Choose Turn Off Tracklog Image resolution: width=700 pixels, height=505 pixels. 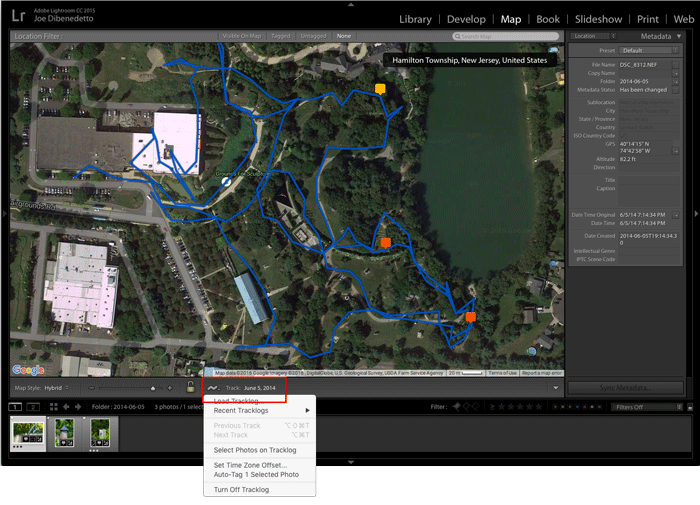(x=260, y=490)
